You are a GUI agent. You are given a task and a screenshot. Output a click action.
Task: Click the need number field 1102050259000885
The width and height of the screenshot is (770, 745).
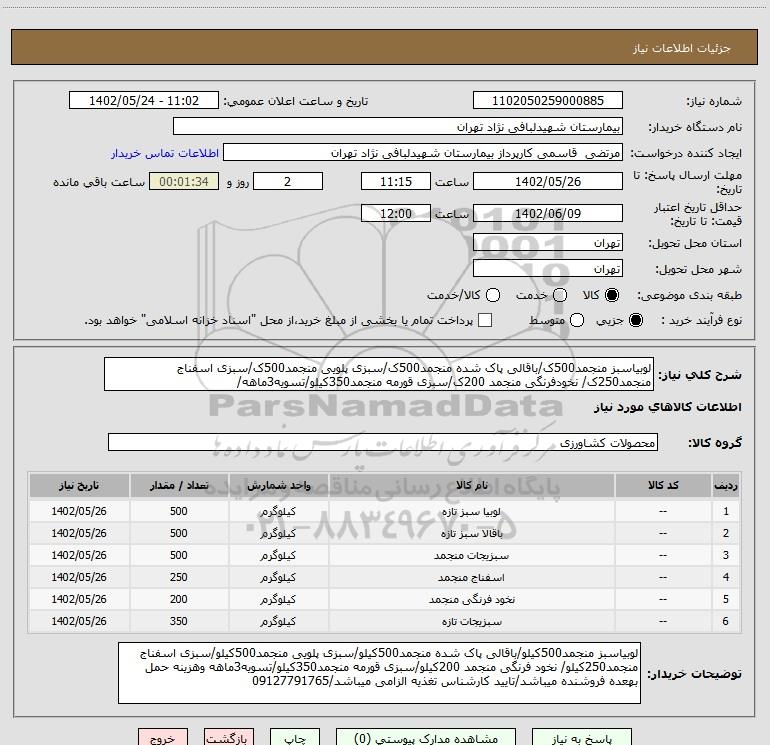coord(547,101)
